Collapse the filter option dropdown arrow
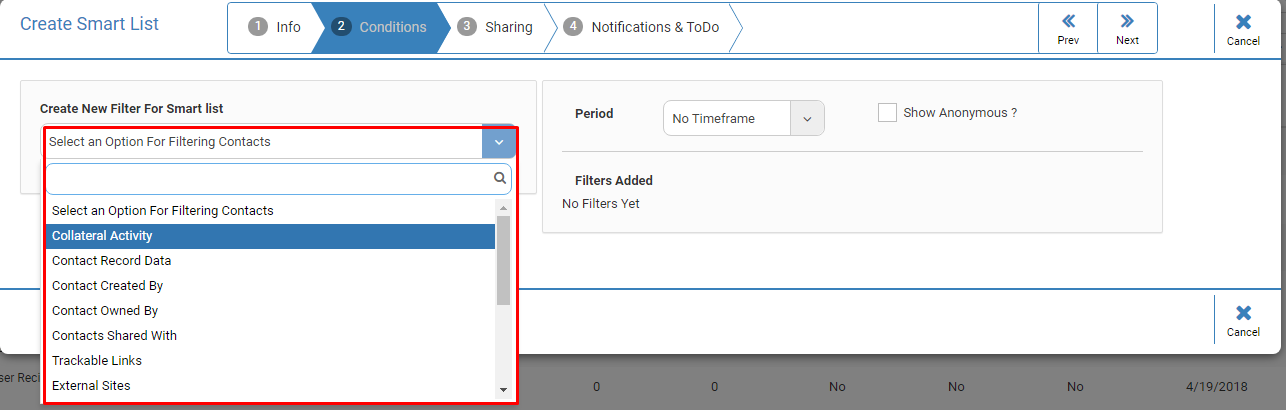Image resolution: width=1286 pixels, height=410 pixels. 498,142
